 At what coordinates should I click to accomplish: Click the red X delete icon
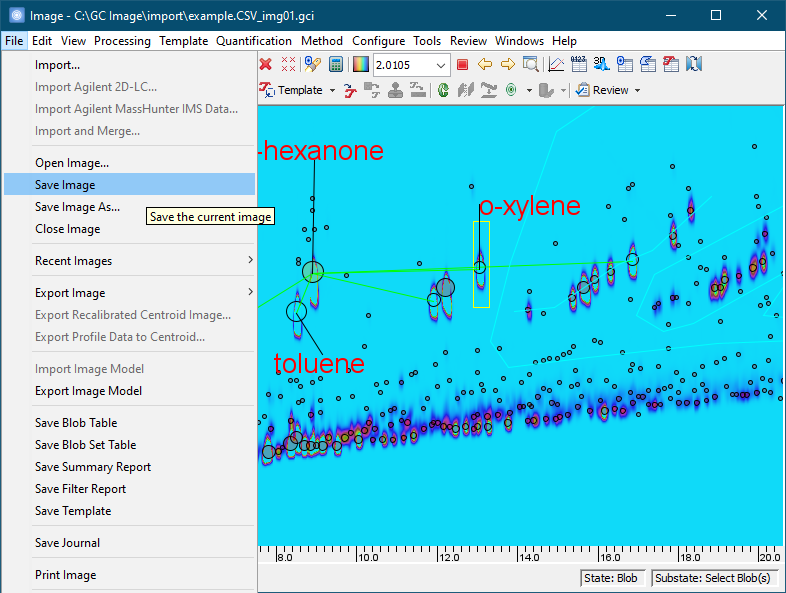(x=266, y=65)
